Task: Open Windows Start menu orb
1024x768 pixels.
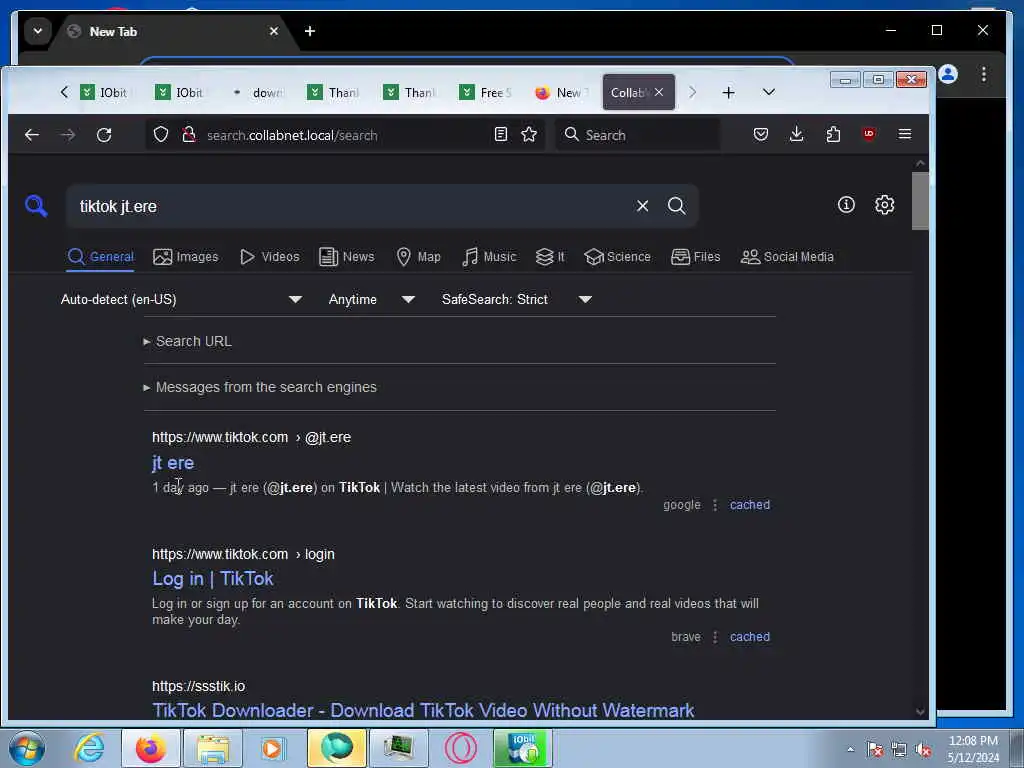Action: point(27,748)
